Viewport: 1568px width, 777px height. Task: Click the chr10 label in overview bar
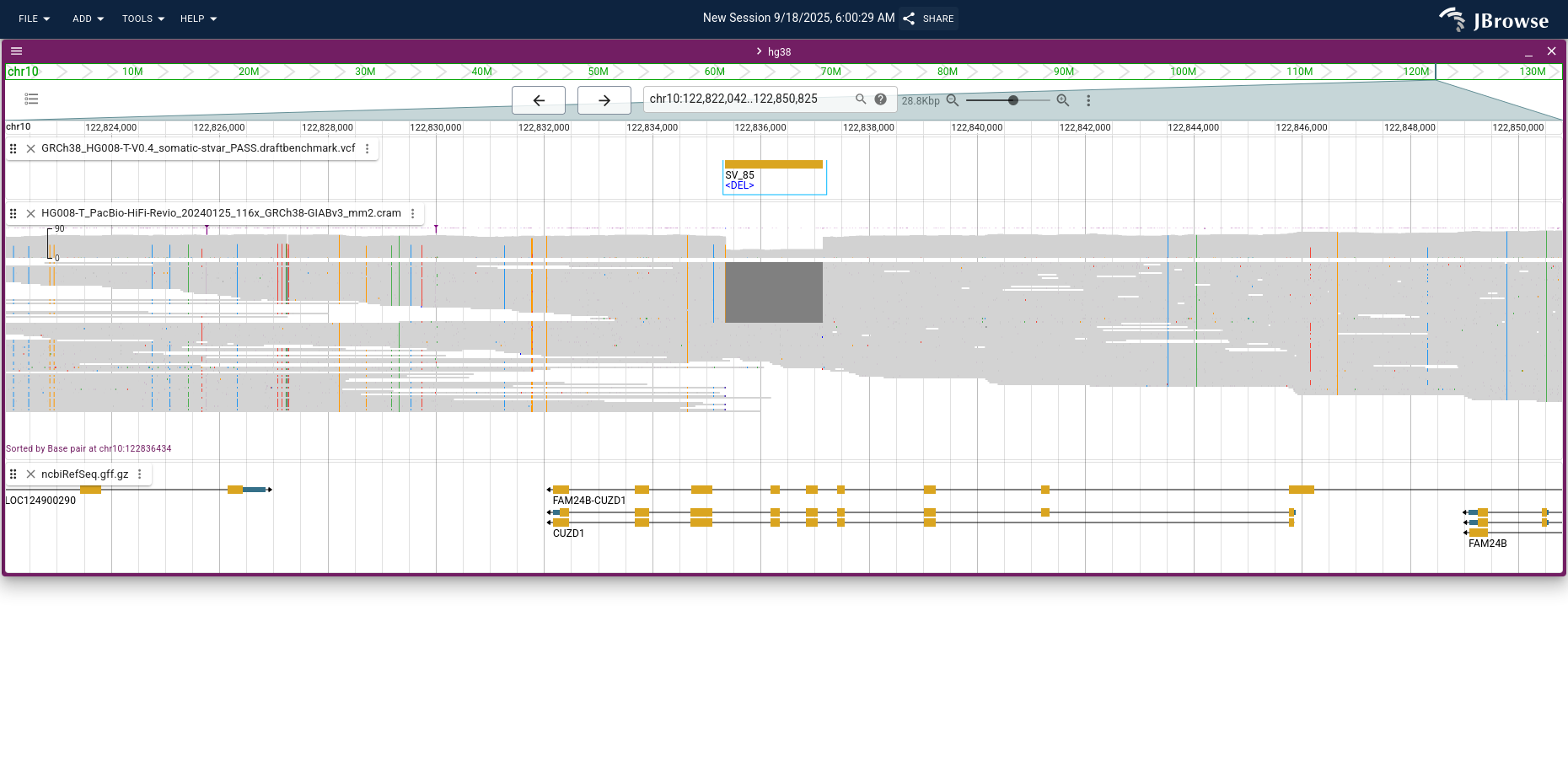point(23,72)
